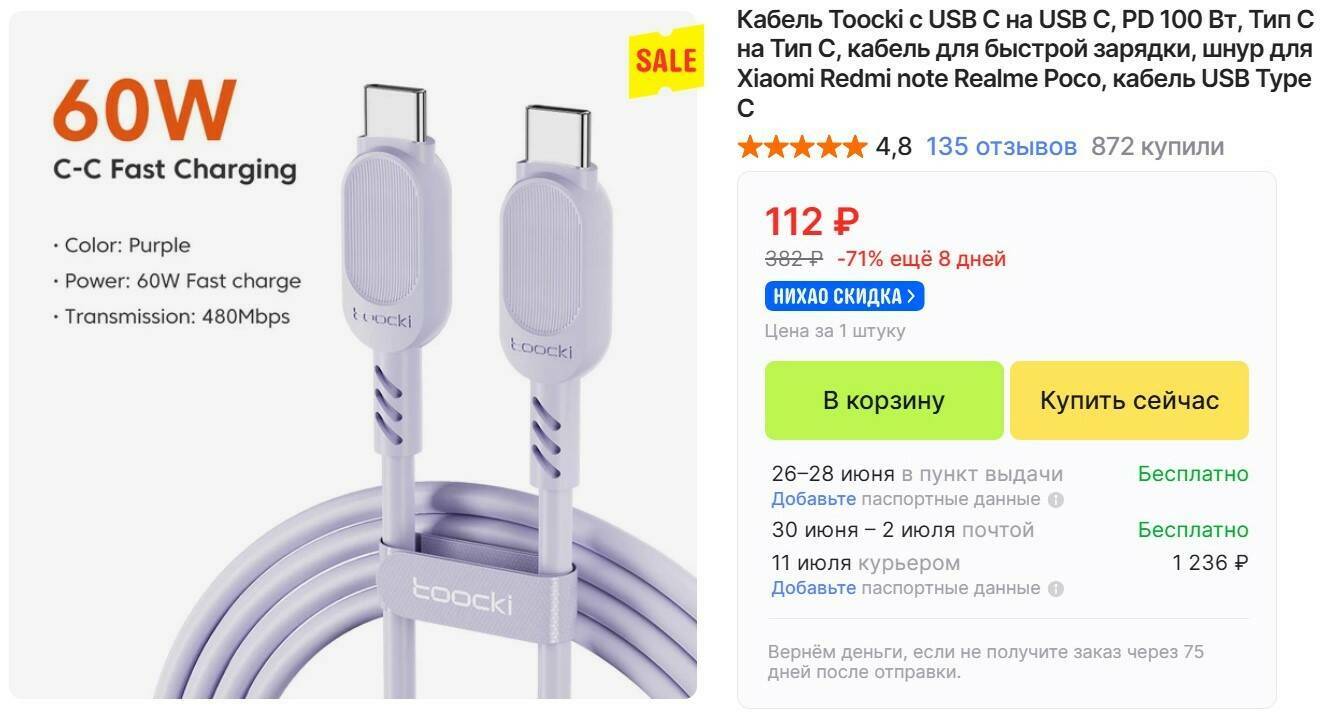Click the yellow SALE badge icon

click(665, 62)
